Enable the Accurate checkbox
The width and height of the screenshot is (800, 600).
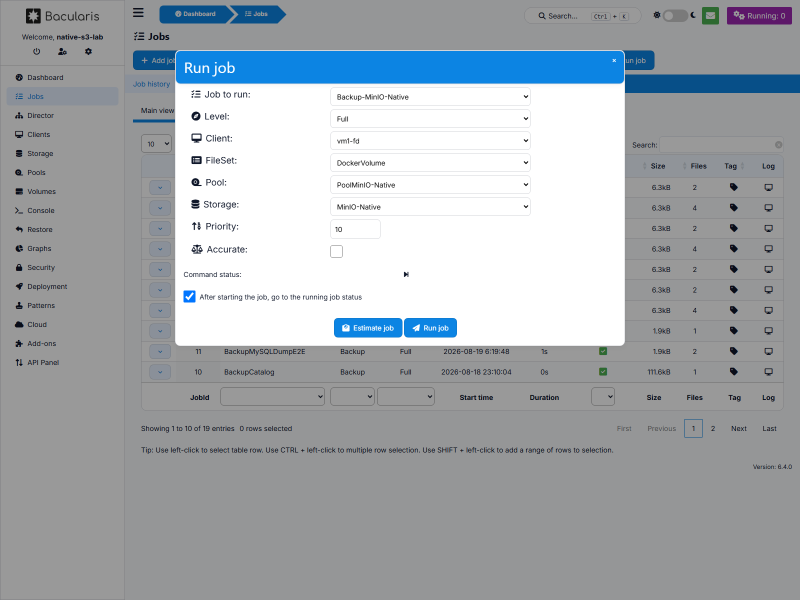(x=336, y=251)
